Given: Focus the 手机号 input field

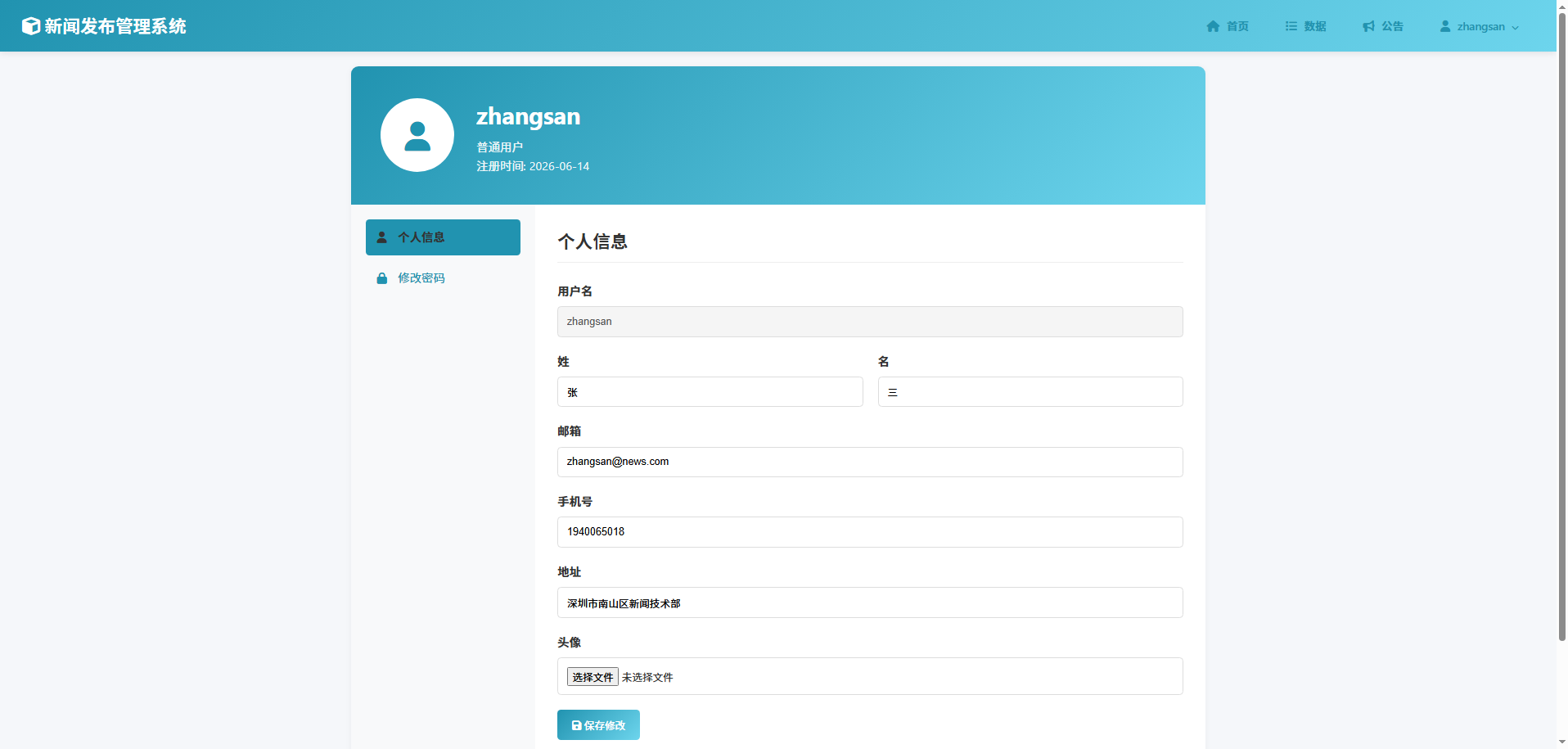Looking at the screenshot, I should pos(870,532).
